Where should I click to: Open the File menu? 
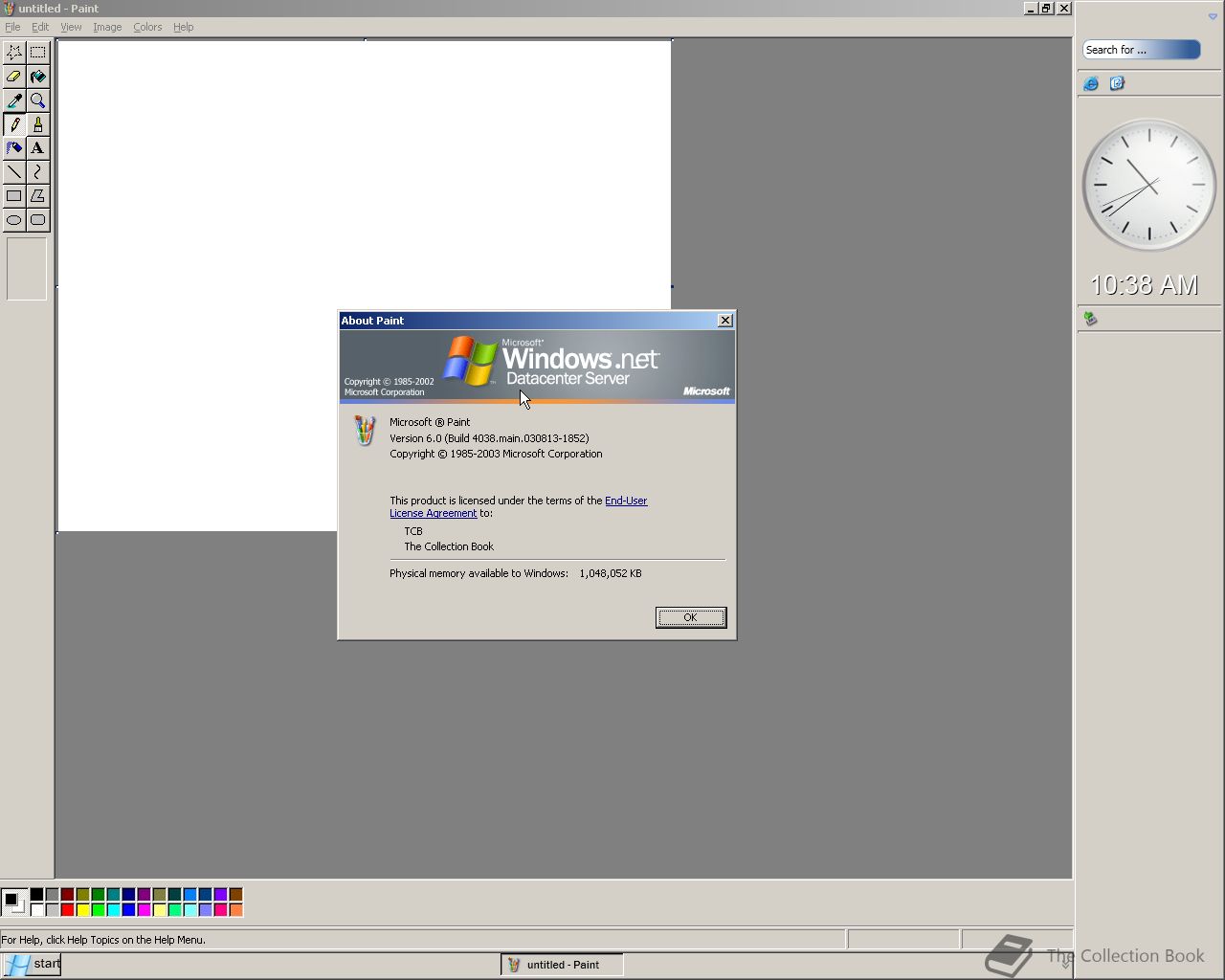12,27
